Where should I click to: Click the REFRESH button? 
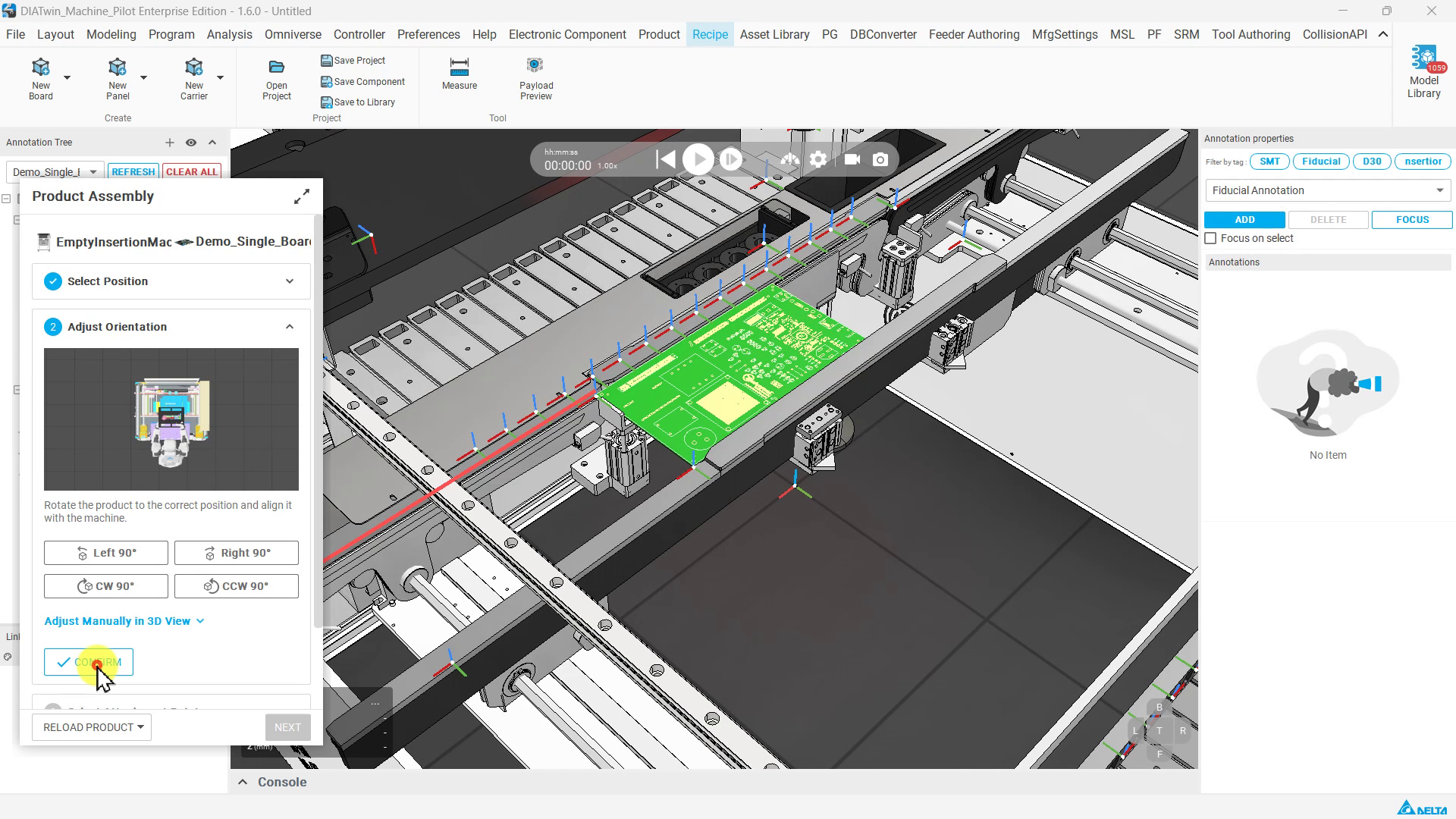(133, 172)
